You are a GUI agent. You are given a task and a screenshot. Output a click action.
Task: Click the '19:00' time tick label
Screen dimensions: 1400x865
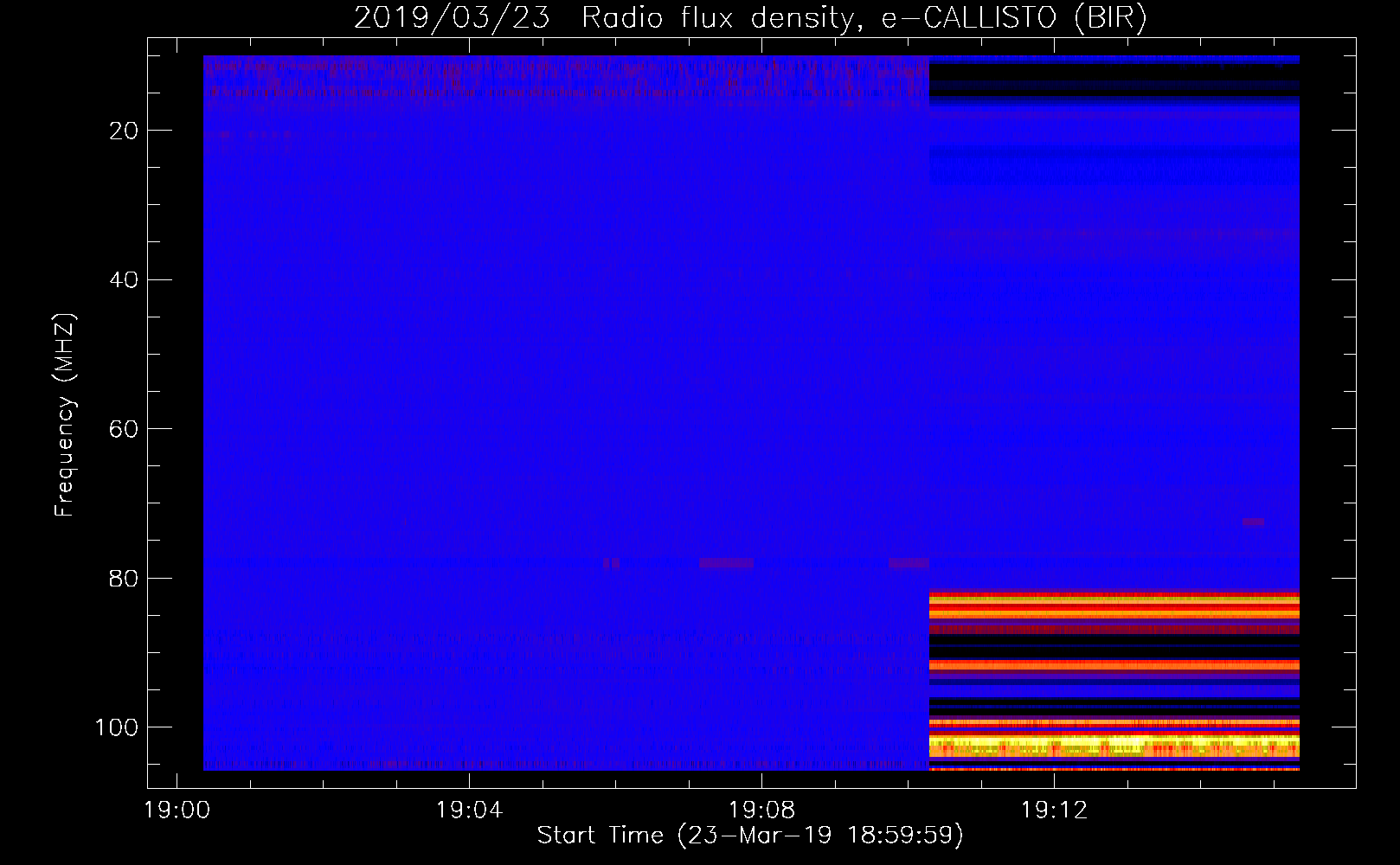(x=177, y=811)
